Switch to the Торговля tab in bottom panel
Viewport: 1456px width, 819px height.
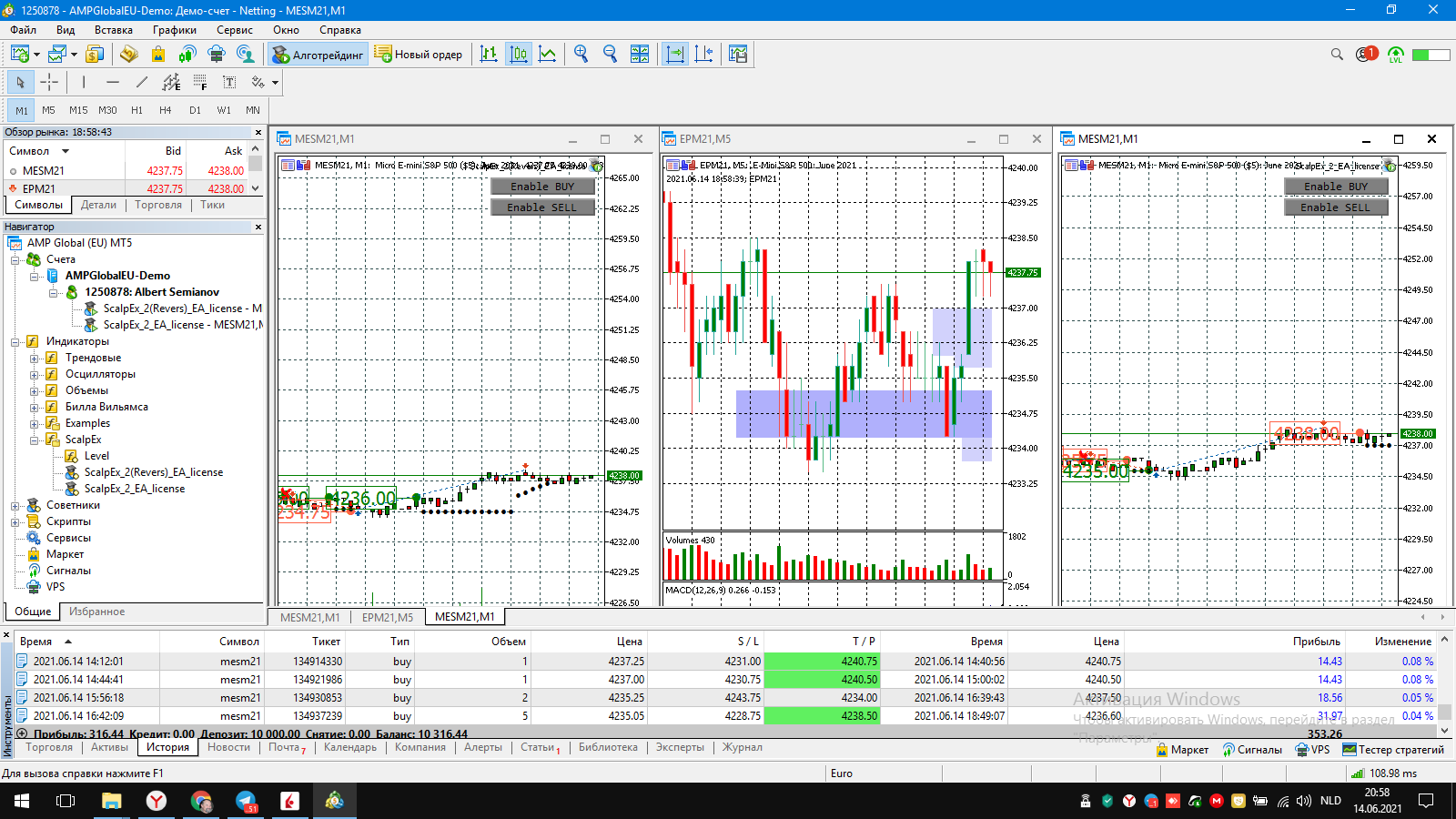point(49,747)
